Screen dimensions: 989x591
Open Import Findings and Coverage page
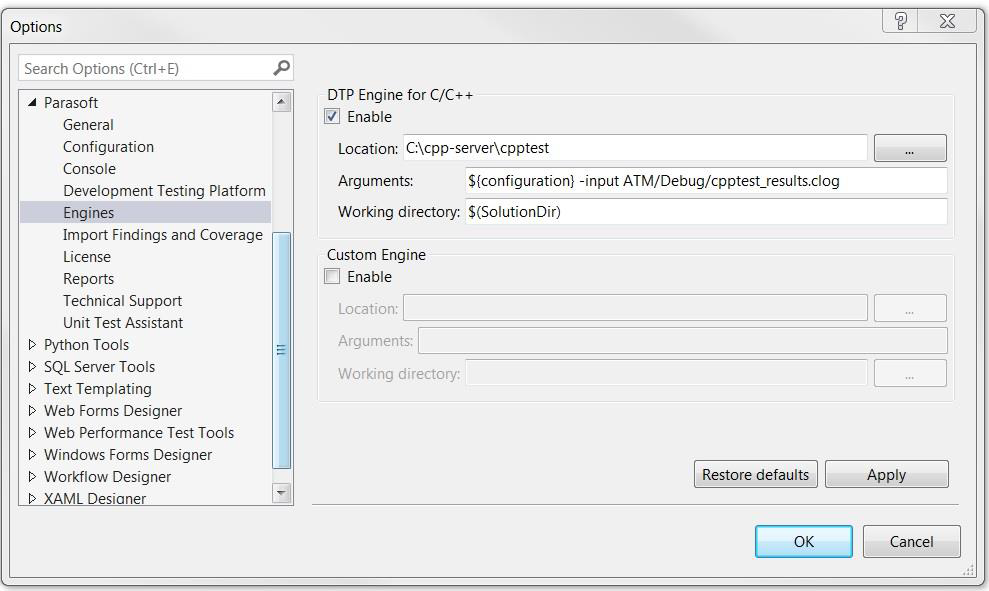click(163, 235)
